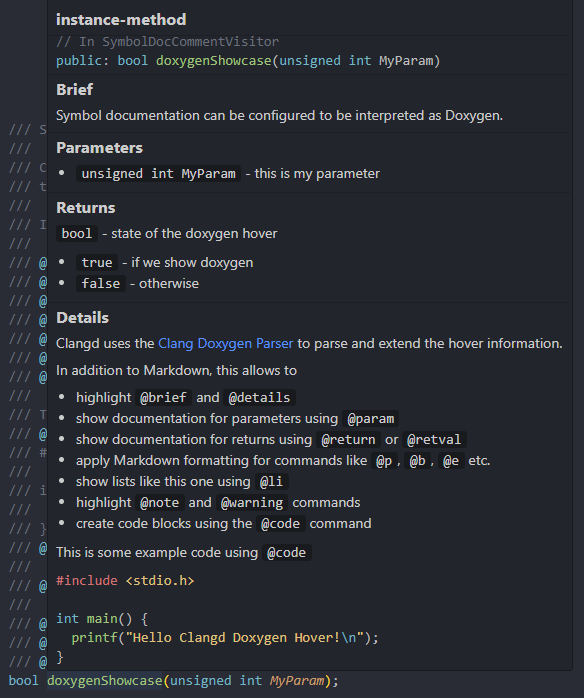Viewport: 584px width, 698px height.
Task: Click the false return value code
Action: click(101, 283)
